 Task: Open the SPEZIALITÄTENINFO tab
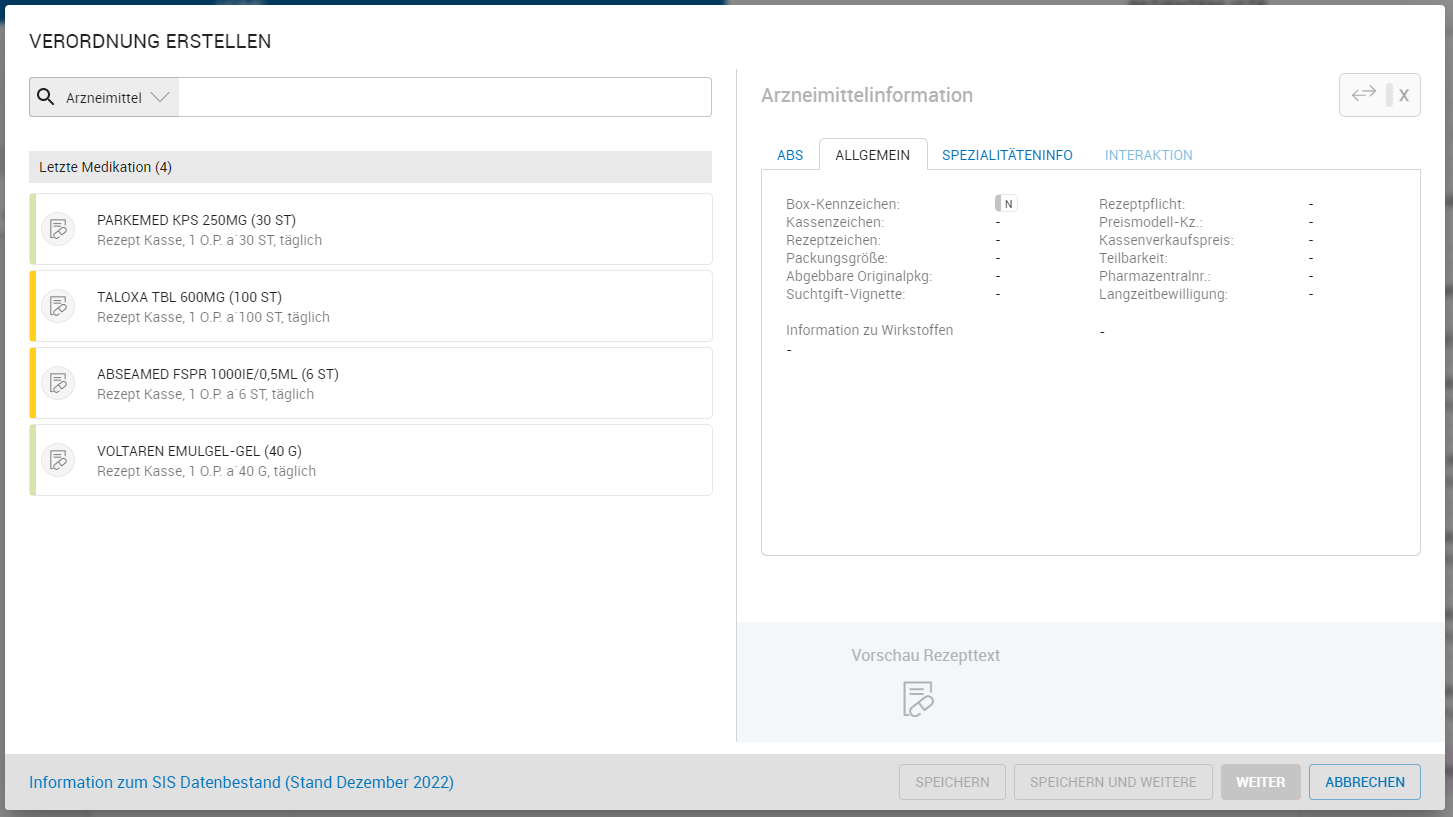[x=1007, y=155]
